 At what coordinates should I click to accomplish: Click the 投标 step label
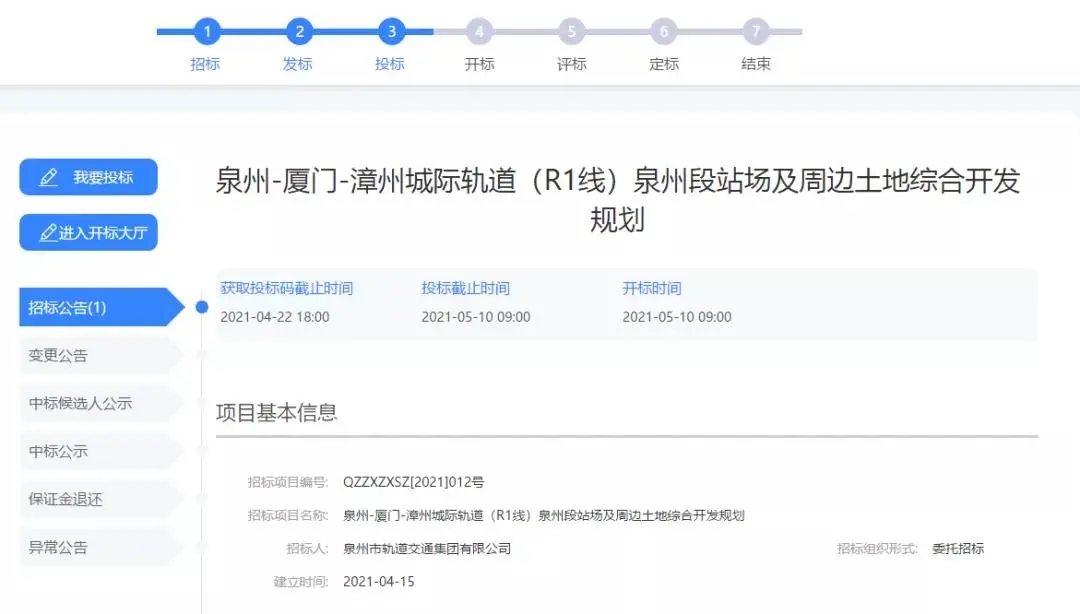[x=390, y=64]
